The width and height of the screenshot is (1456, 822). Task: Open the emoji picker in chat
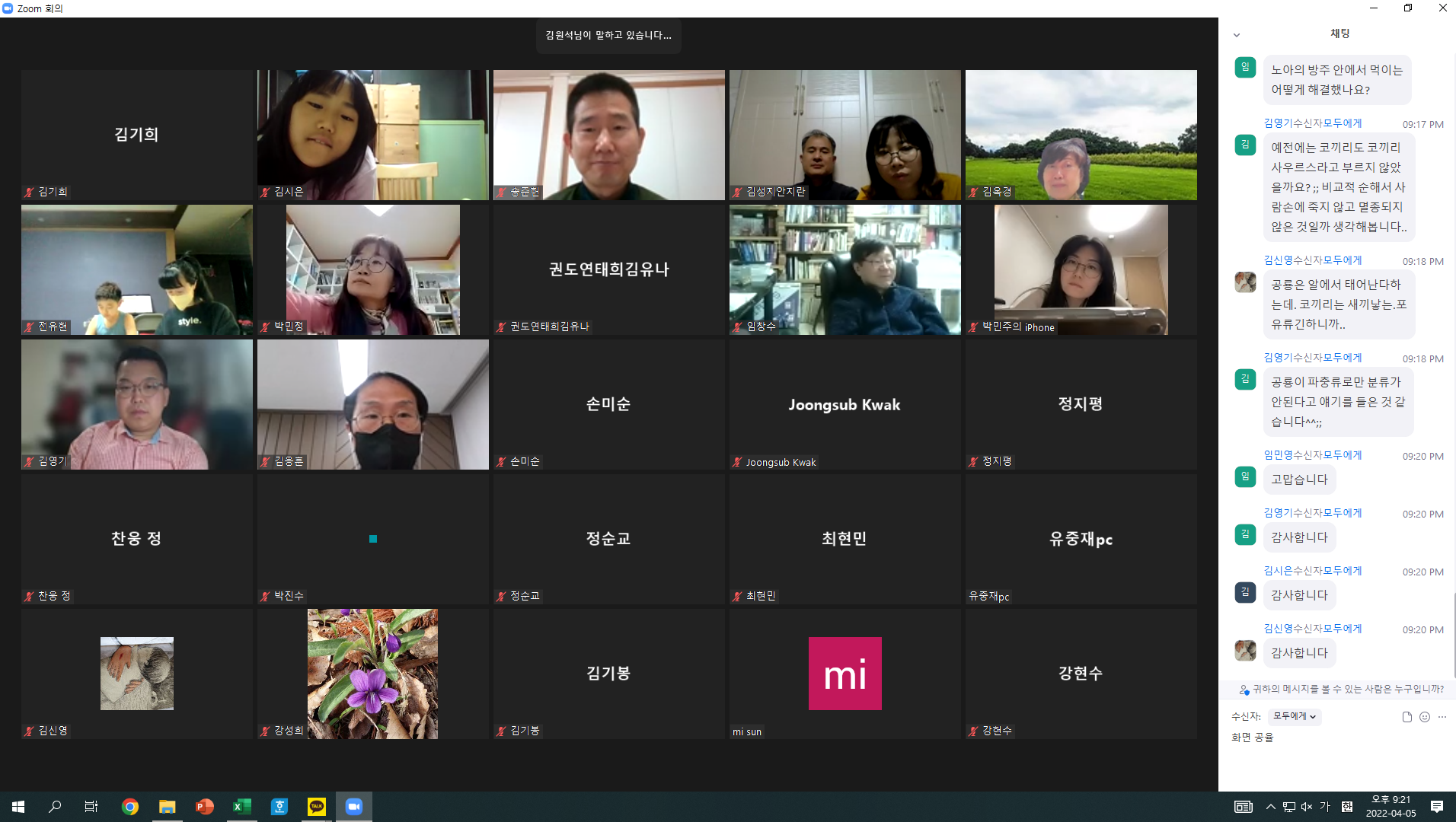[x=1425, y=717]
